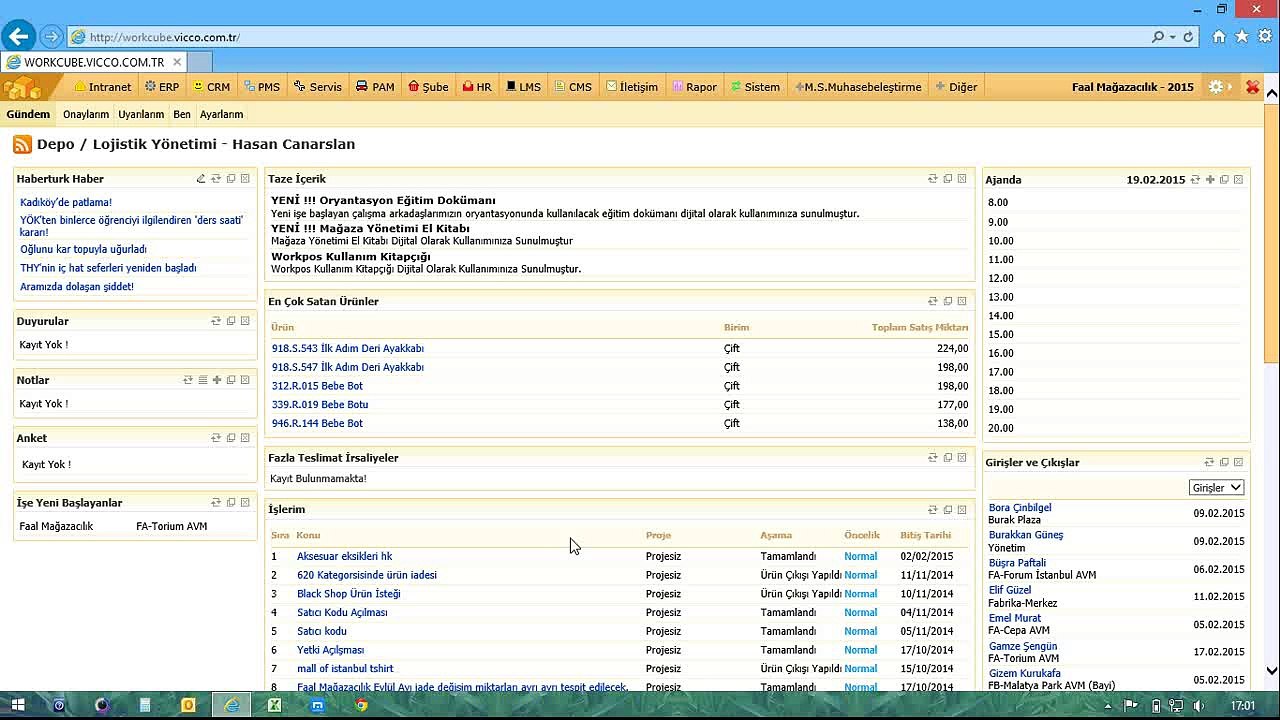Image resolution: width=1280 pixels, height=720 pixels.
Task: Open the Girişler dropdown list
Action: [1216, 488]
